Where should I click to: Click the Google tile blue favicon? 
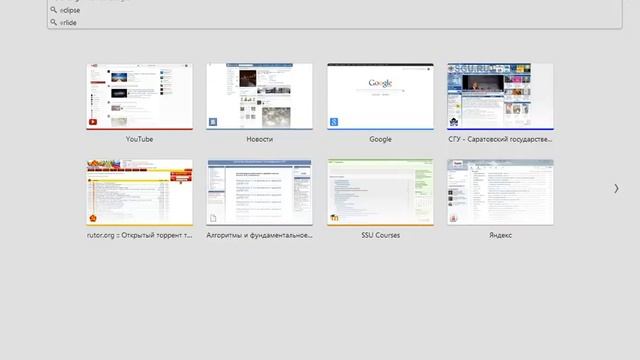coord(334,122)
